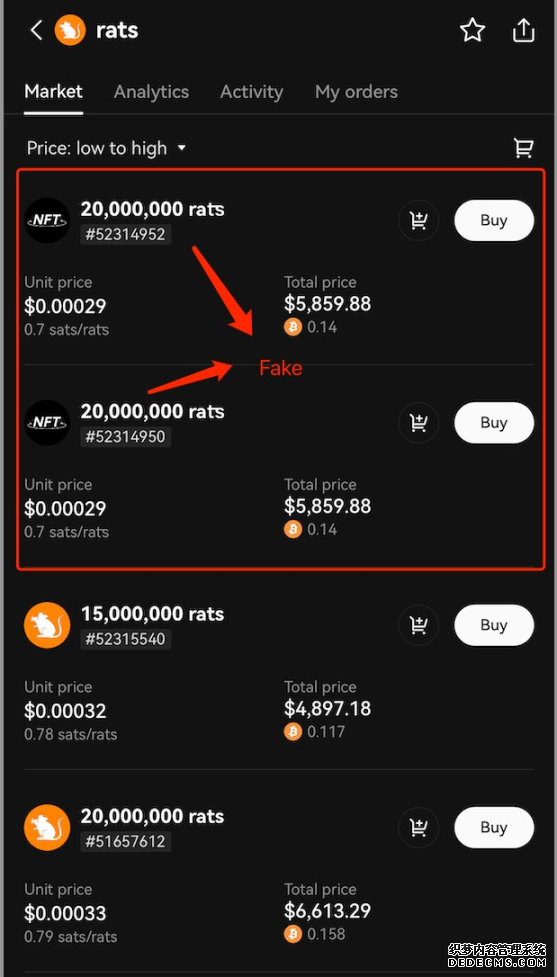Buy listing #52314952

coord(494,220)
